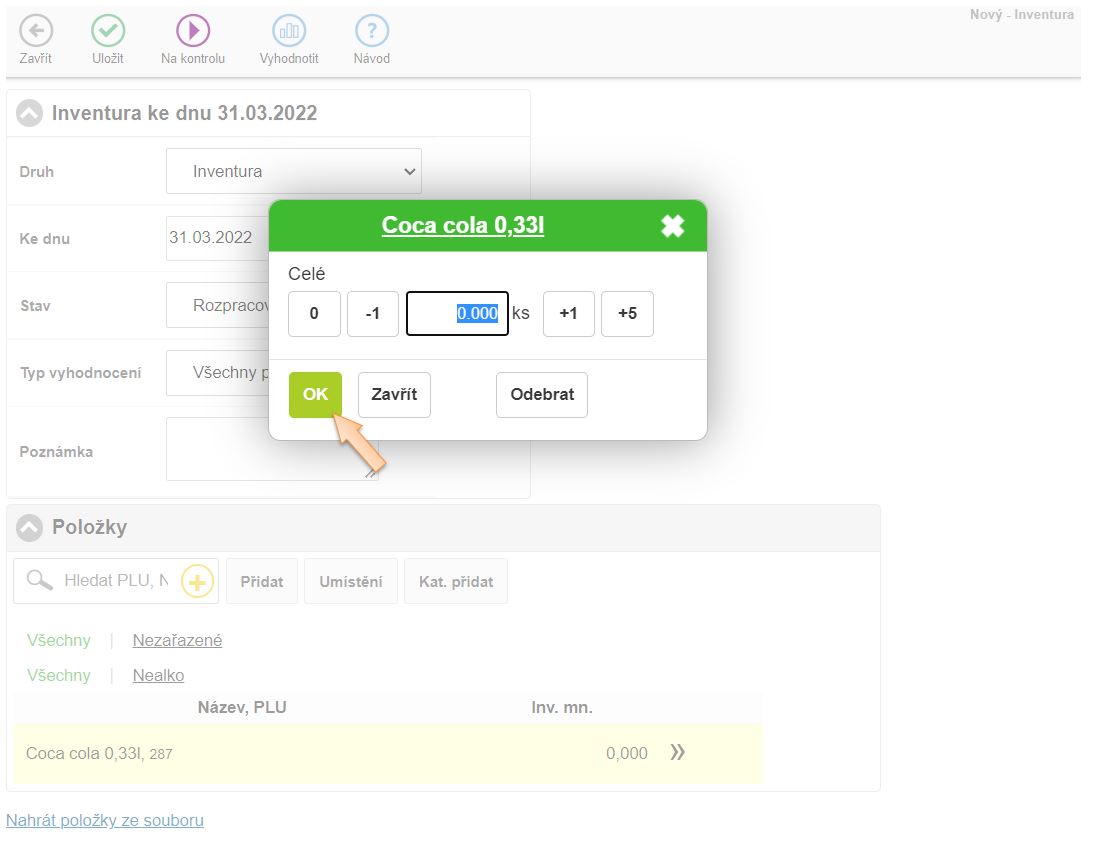
Task: Click Odebrat to remove the item
Action: (x=541, y=394)
